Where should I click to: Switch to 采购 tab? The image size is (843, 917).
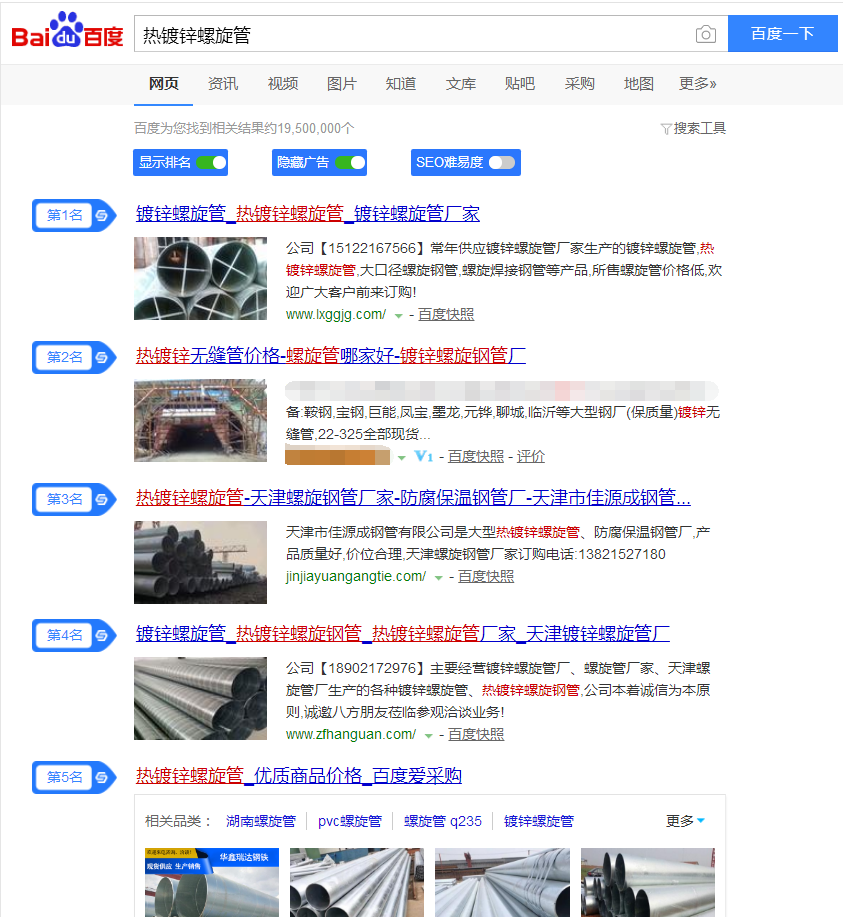[579, 84]
